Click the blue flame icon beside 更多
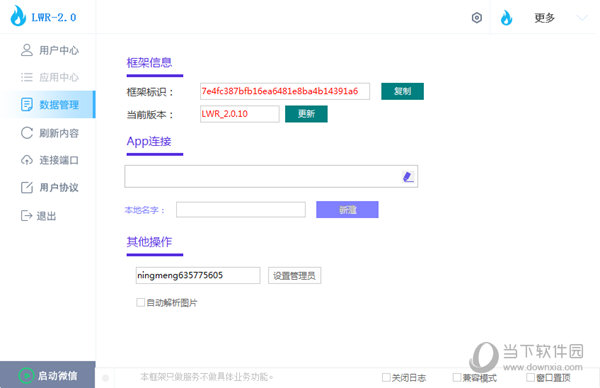This screenshot has width=600, height=388. coord(506,18)
